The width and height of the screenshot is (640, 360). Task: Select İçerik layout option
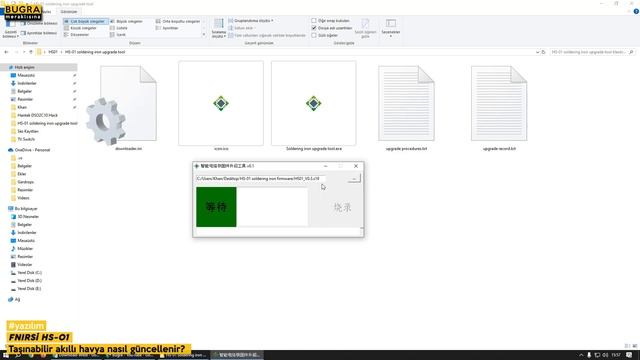(118, 35)
